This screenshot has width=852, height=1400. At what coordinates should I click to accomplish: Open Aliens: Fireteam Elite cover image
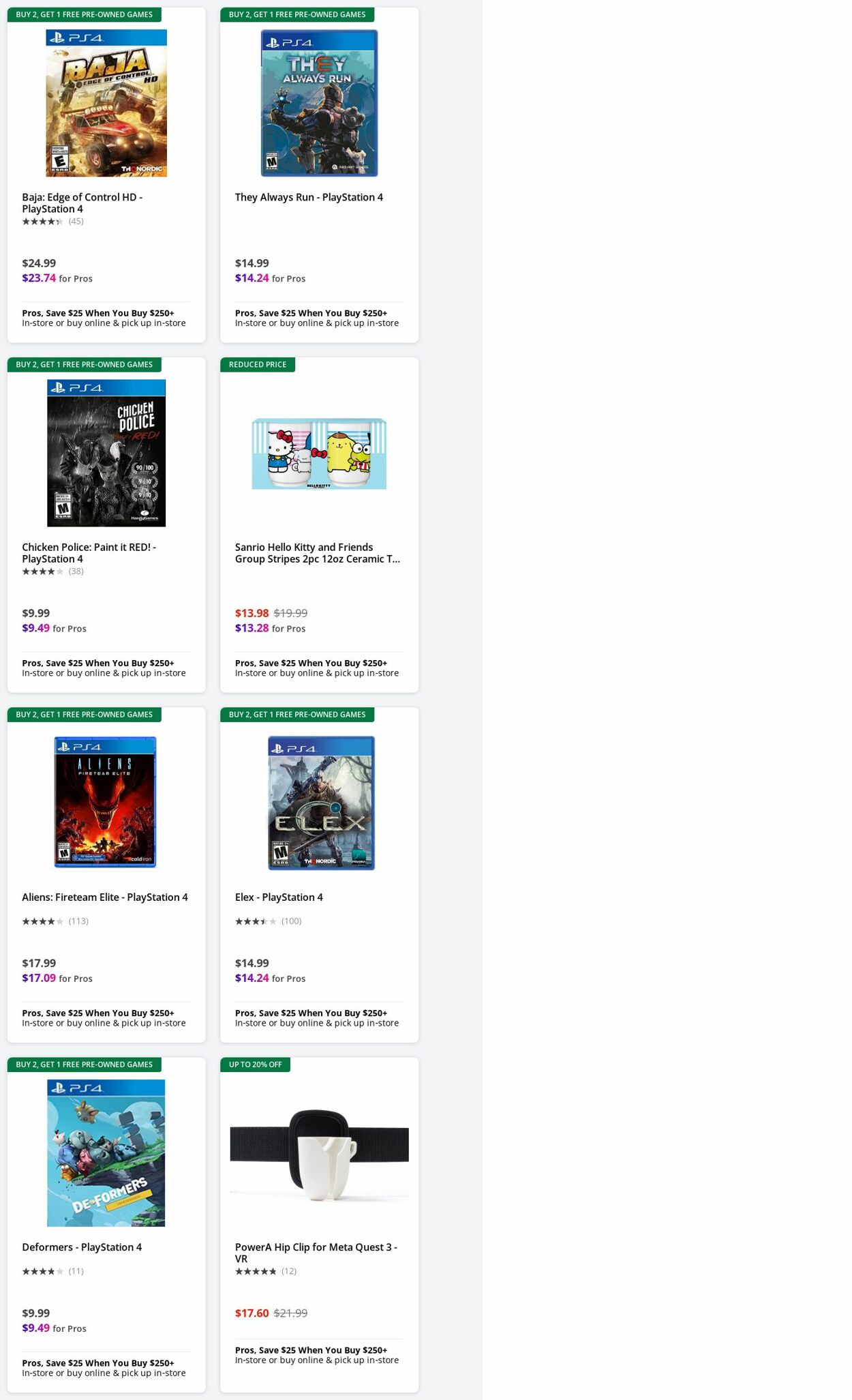106,802
